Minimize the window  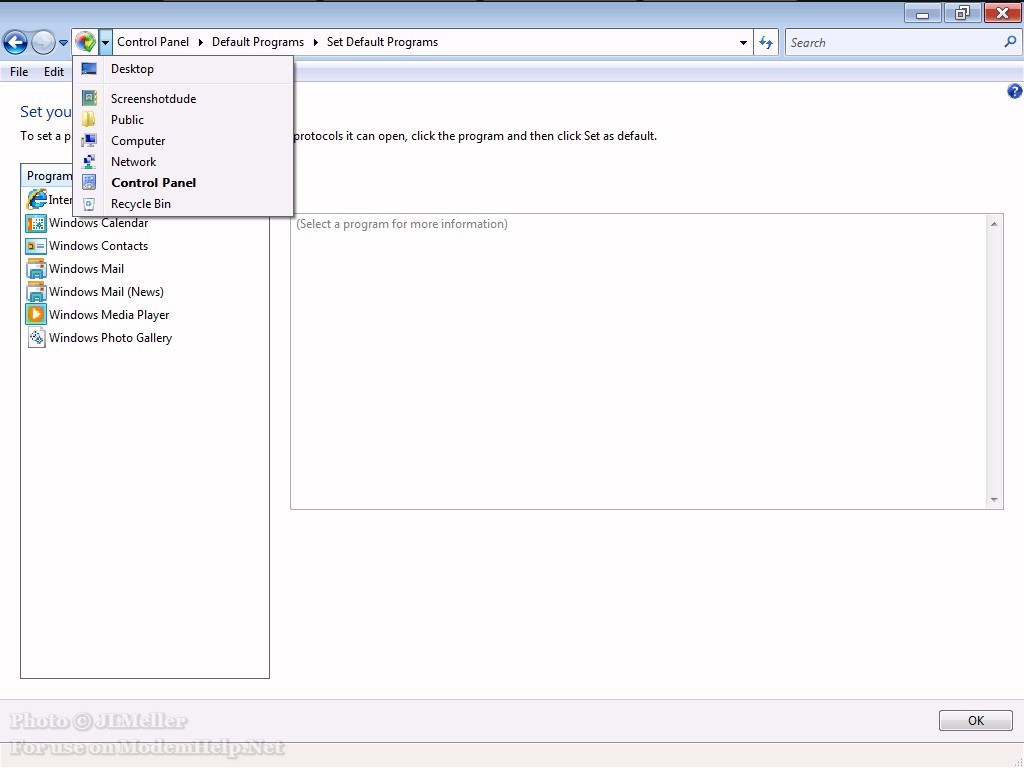click(922, 13)
